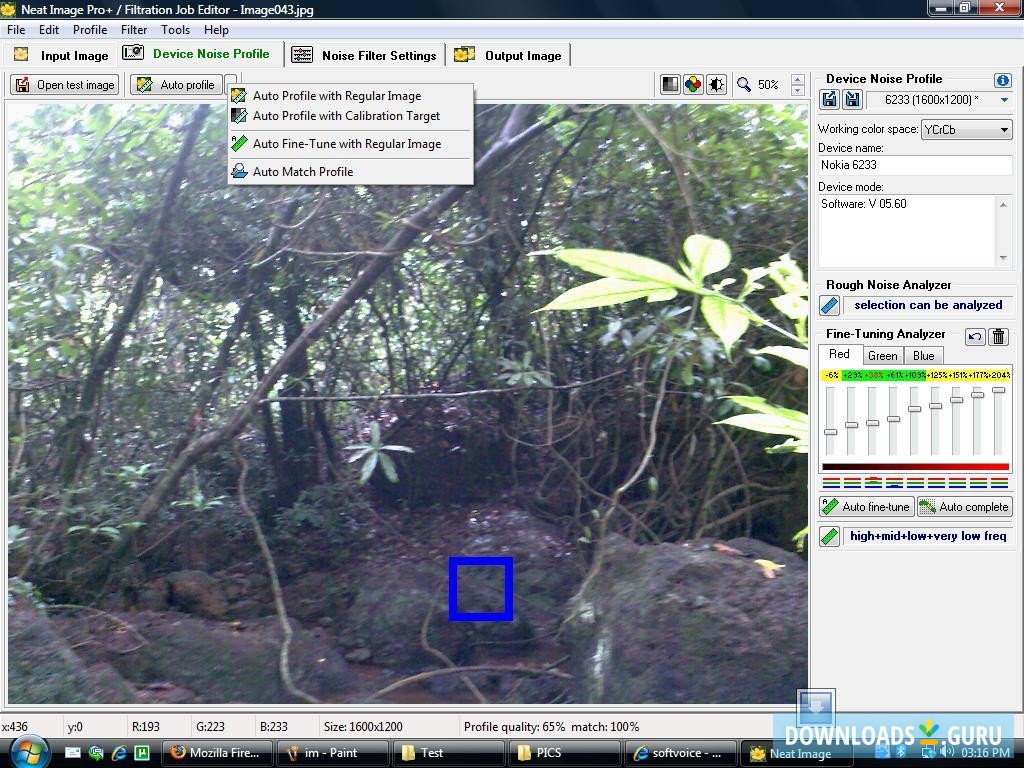Click the Device mode scrollbar down arrow
Image resolution: width=1024 pixels, height=768 pixels.
point(1003,258)
